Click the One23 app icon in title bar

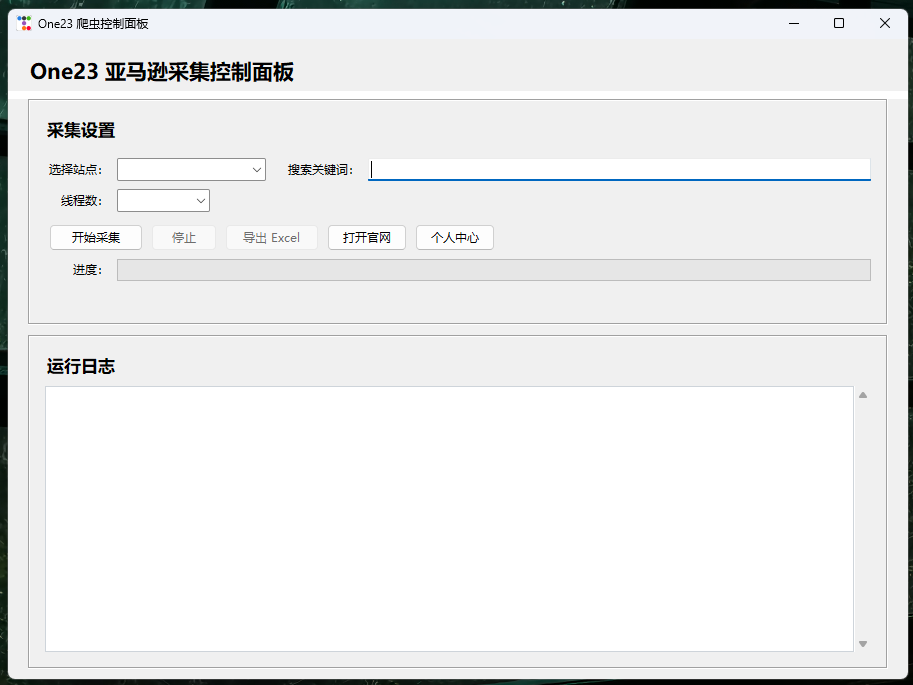click(24, 23)
